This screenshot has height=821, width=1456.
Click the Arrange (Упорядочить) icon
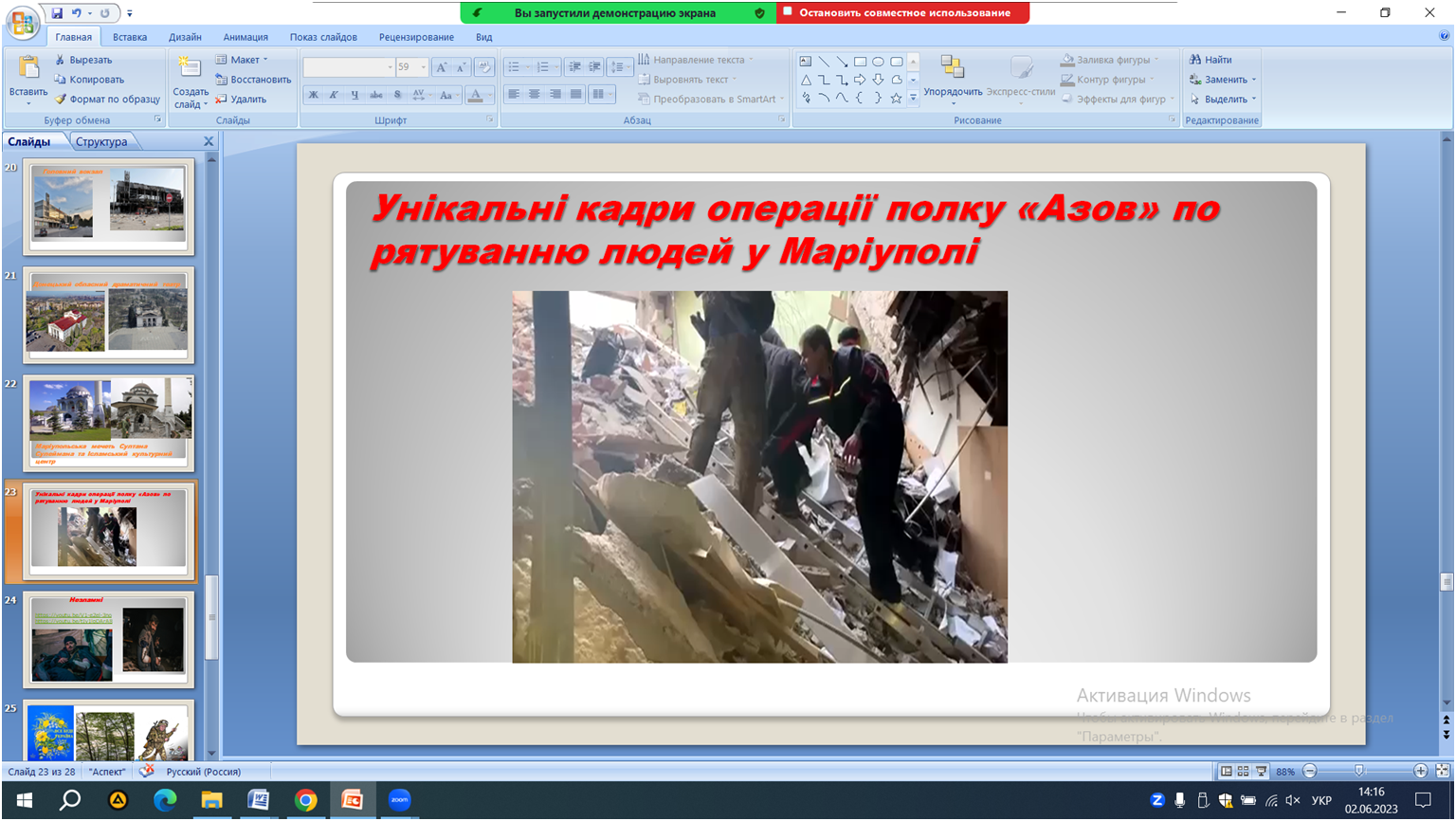(952, 68)
